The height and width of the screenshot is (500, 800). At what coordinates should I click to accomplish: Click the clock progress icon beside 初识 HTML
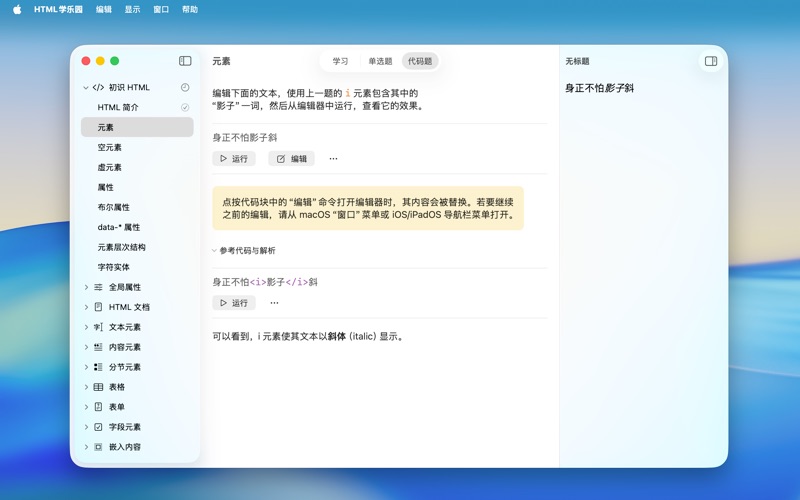point(185,88)
